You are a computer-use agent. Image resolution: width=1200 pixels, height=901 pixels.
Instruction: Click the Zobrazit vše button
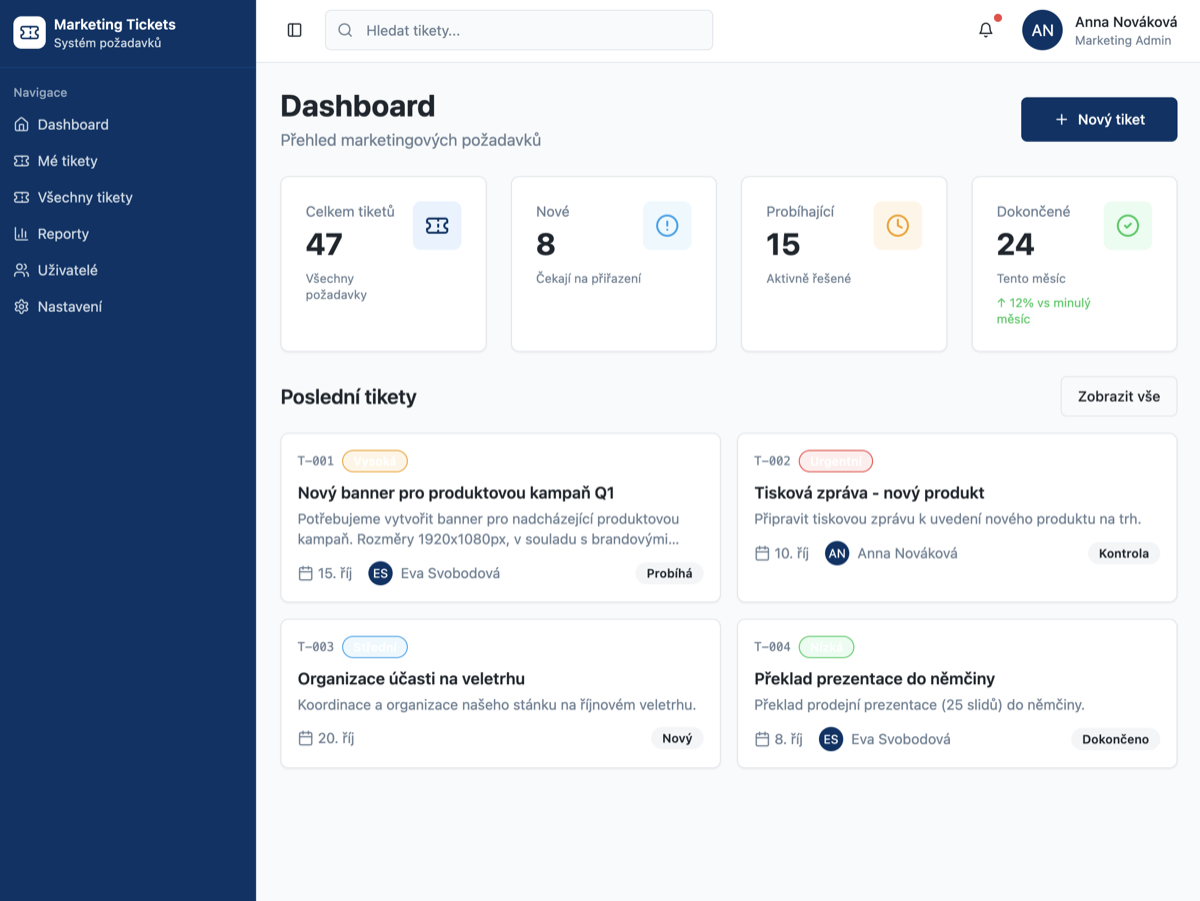point(1119,396)
